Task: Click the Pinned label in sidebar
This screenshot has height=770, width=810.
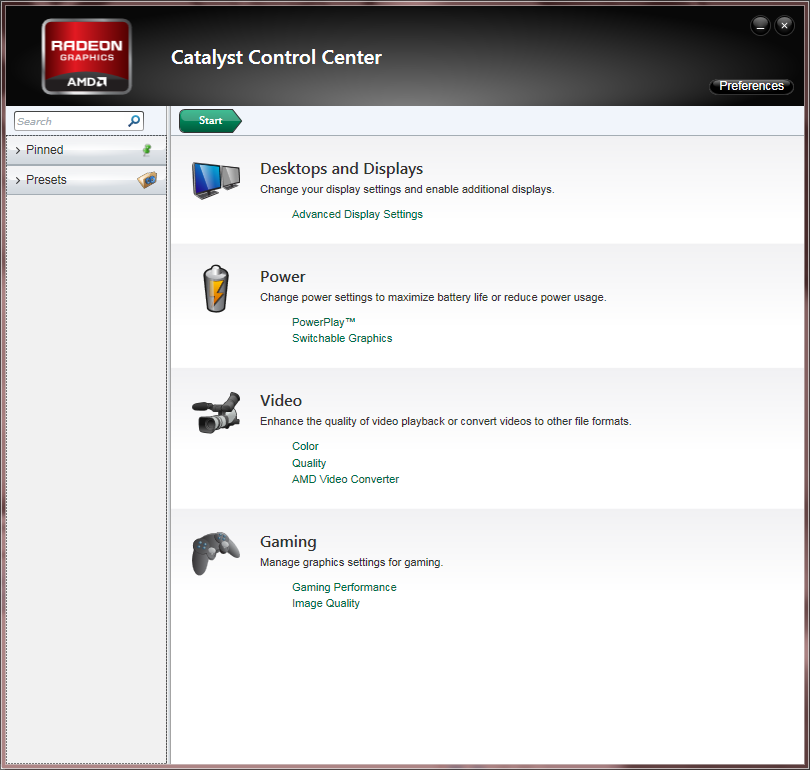Action: pyautogui.click(x=44, y=150)
